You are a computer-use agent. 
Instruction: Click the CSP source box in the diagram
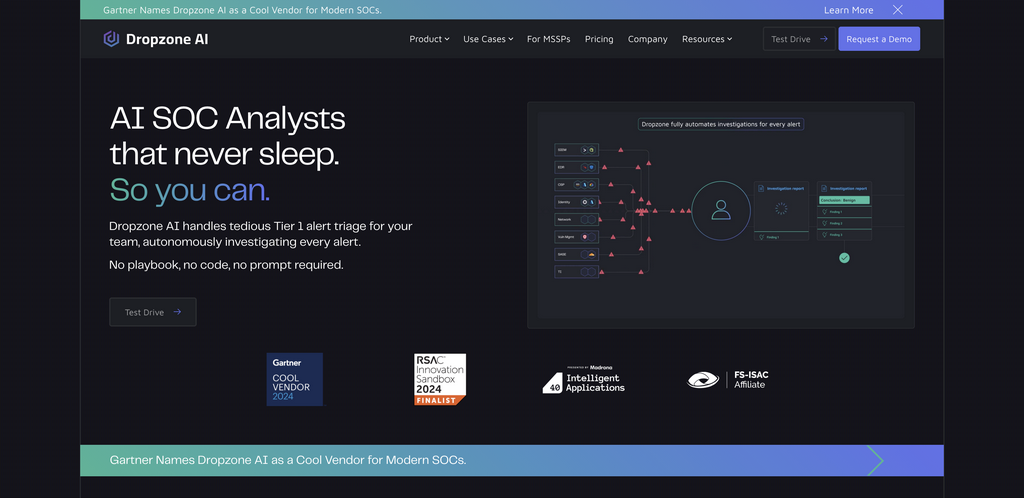(x=577, y=185)
